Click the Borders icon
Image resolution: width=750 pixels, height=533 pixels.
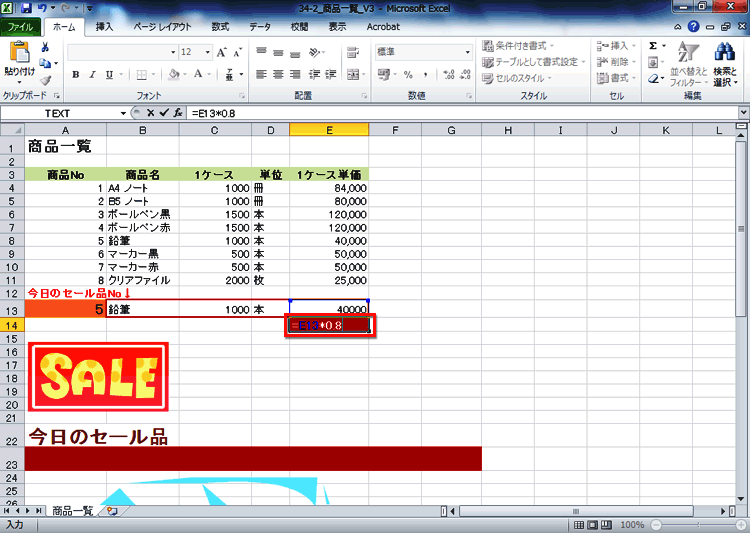[142, 75]
